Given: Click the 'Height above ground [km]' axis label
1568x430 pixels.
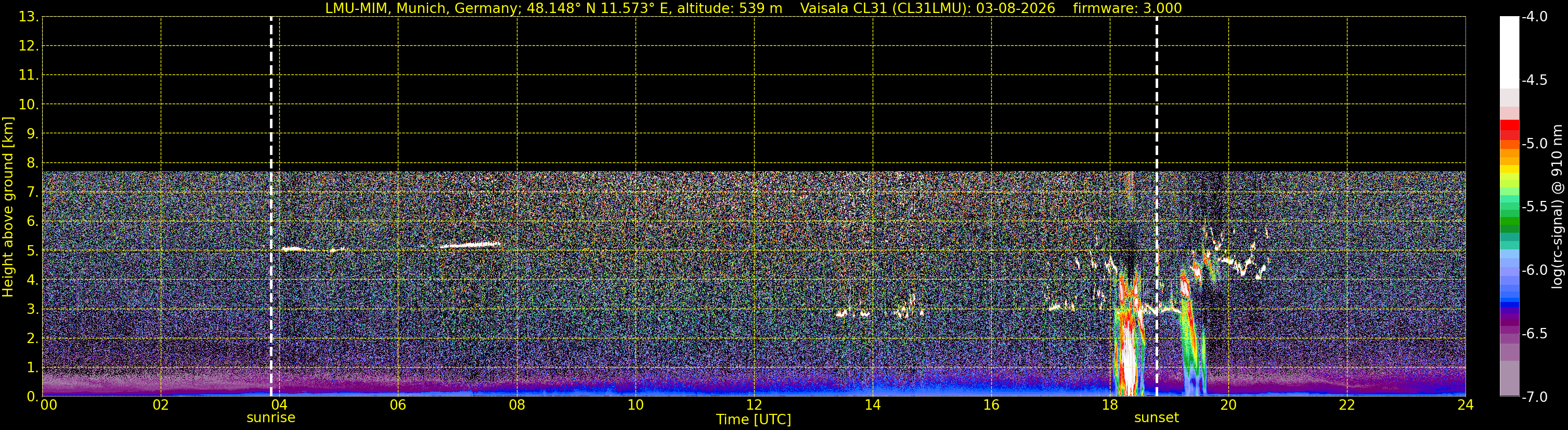Looking at the screenshot, I should 8,207.
